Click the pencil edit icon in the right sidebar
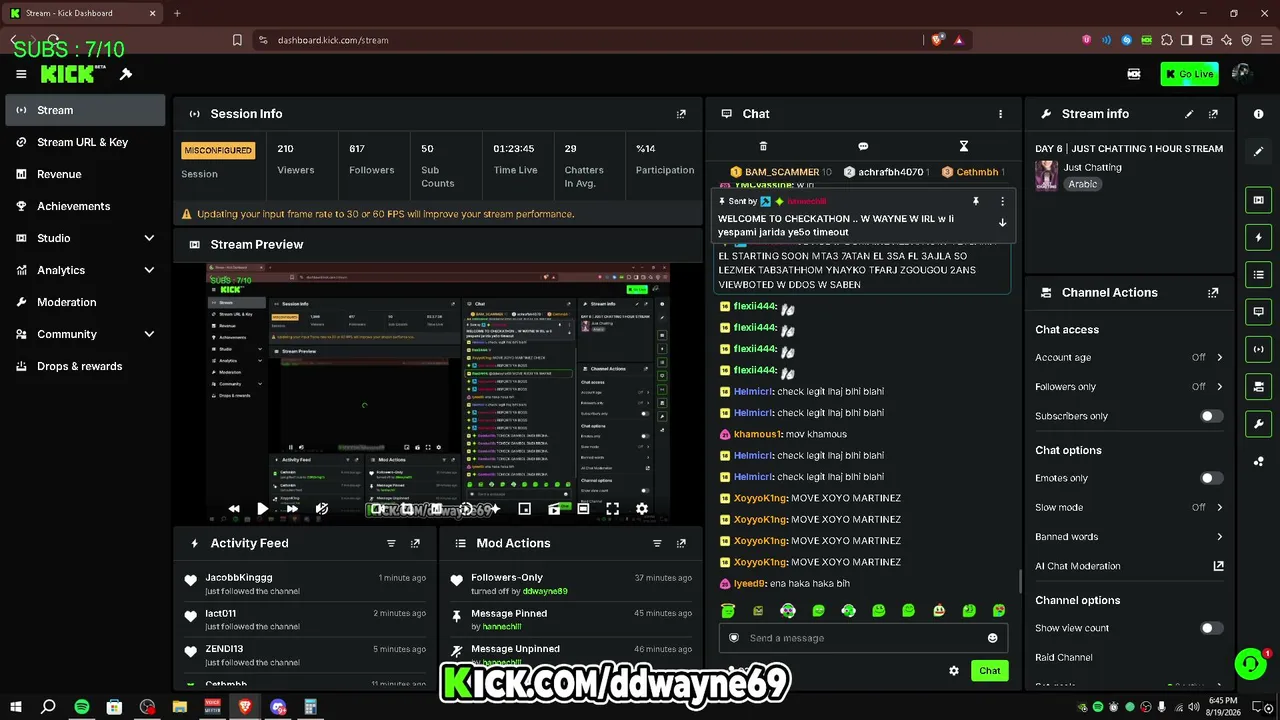1280x720 pixels. (x=1258, y=151)
